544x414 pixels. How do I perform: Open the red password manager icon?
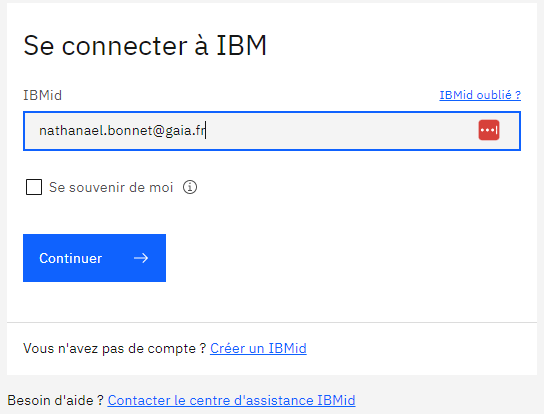(x=489, y=130)
